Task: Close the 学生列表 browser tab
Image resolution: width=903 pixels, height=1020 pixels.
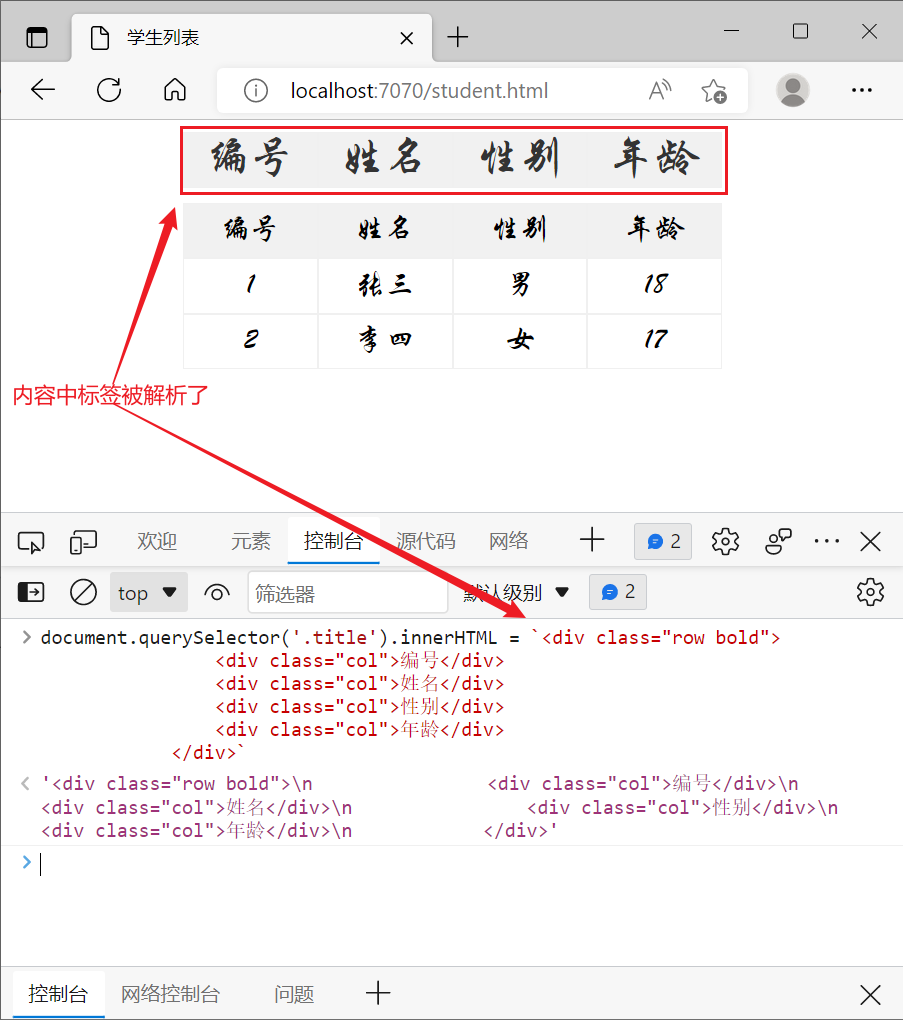Action: pyautogui.click(x=407, y=38)
